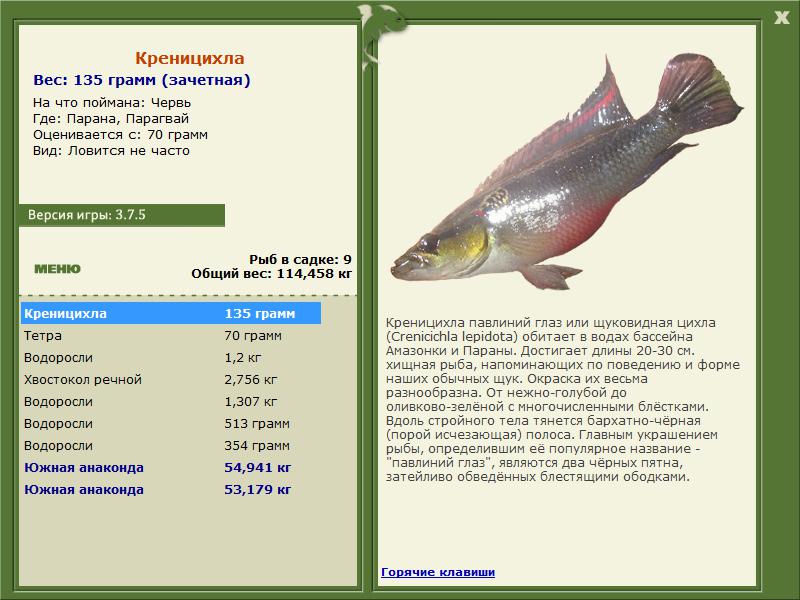Close the fish info window with X
The height and width of the screenshot is (600, 800).
click(x=781, y=18)
